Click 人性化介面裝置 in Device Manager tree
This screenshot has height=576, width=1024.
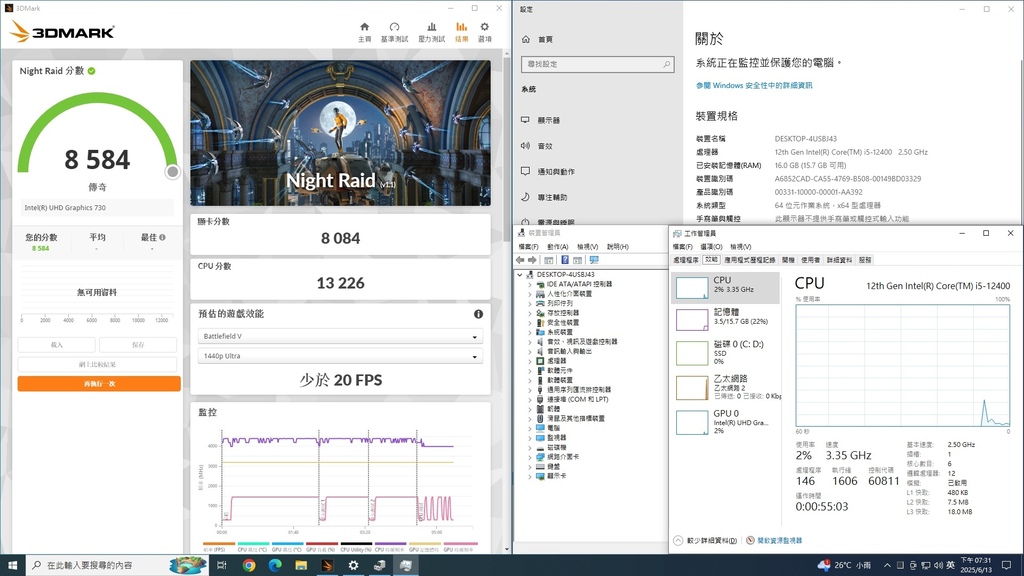pyautogui.click(x=569, y=294)
